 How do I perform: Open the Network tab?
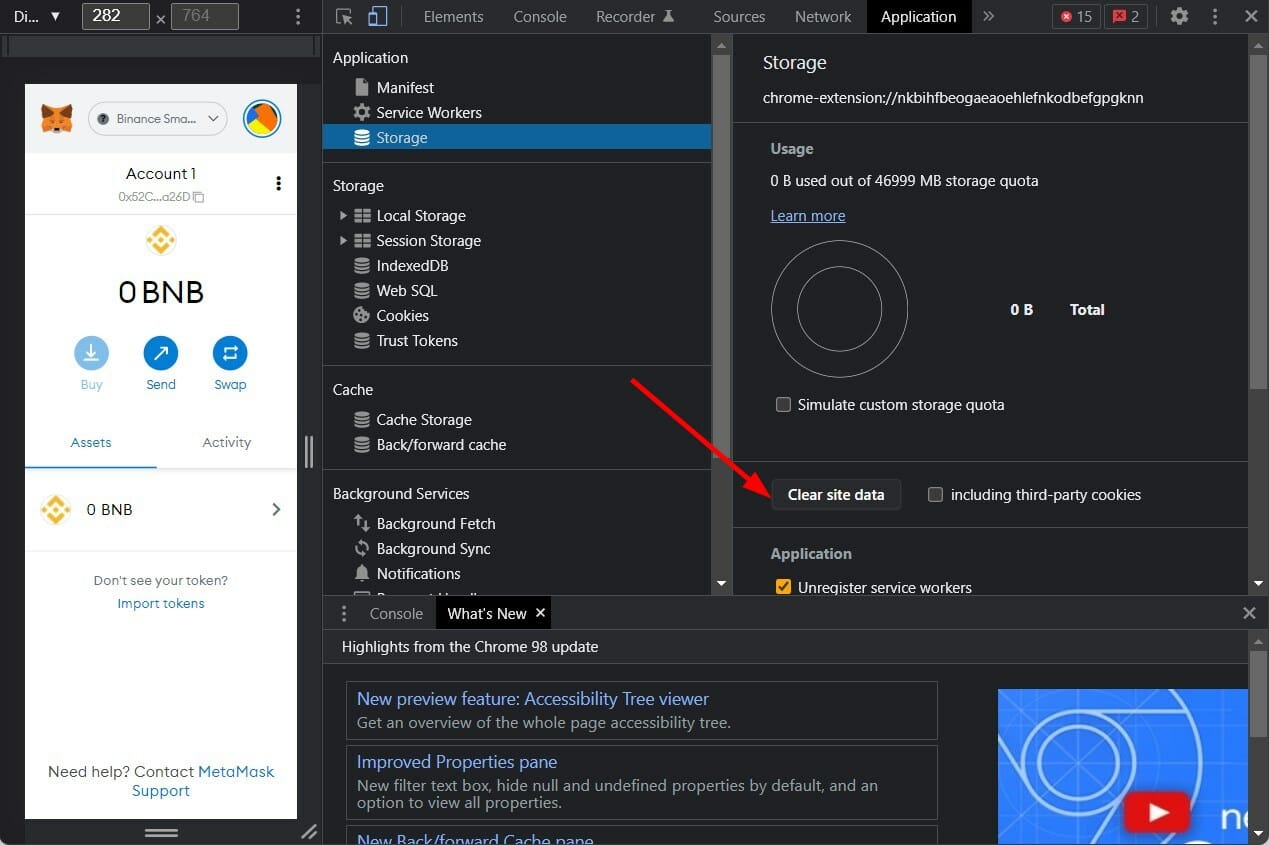[x=823, y=16]
